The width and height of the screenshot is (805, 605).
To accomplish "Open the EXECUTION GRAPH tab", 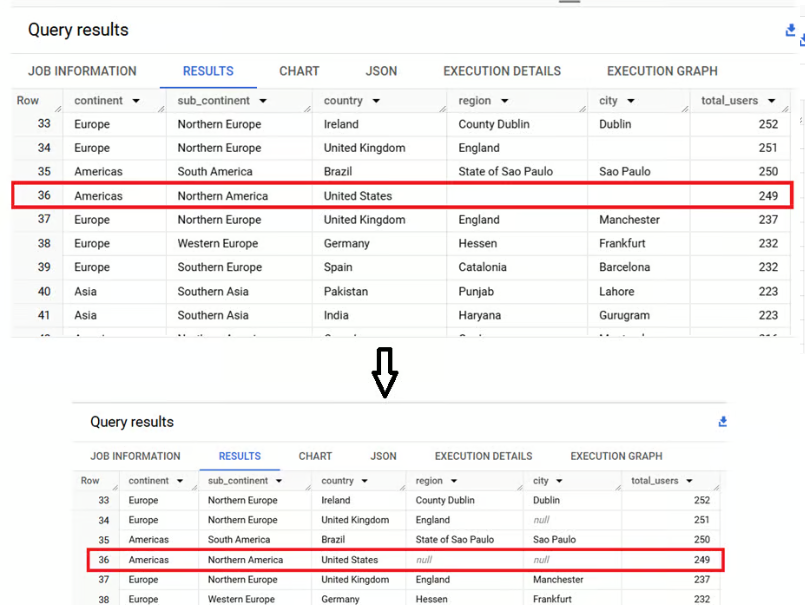I will tap(662, 71).
